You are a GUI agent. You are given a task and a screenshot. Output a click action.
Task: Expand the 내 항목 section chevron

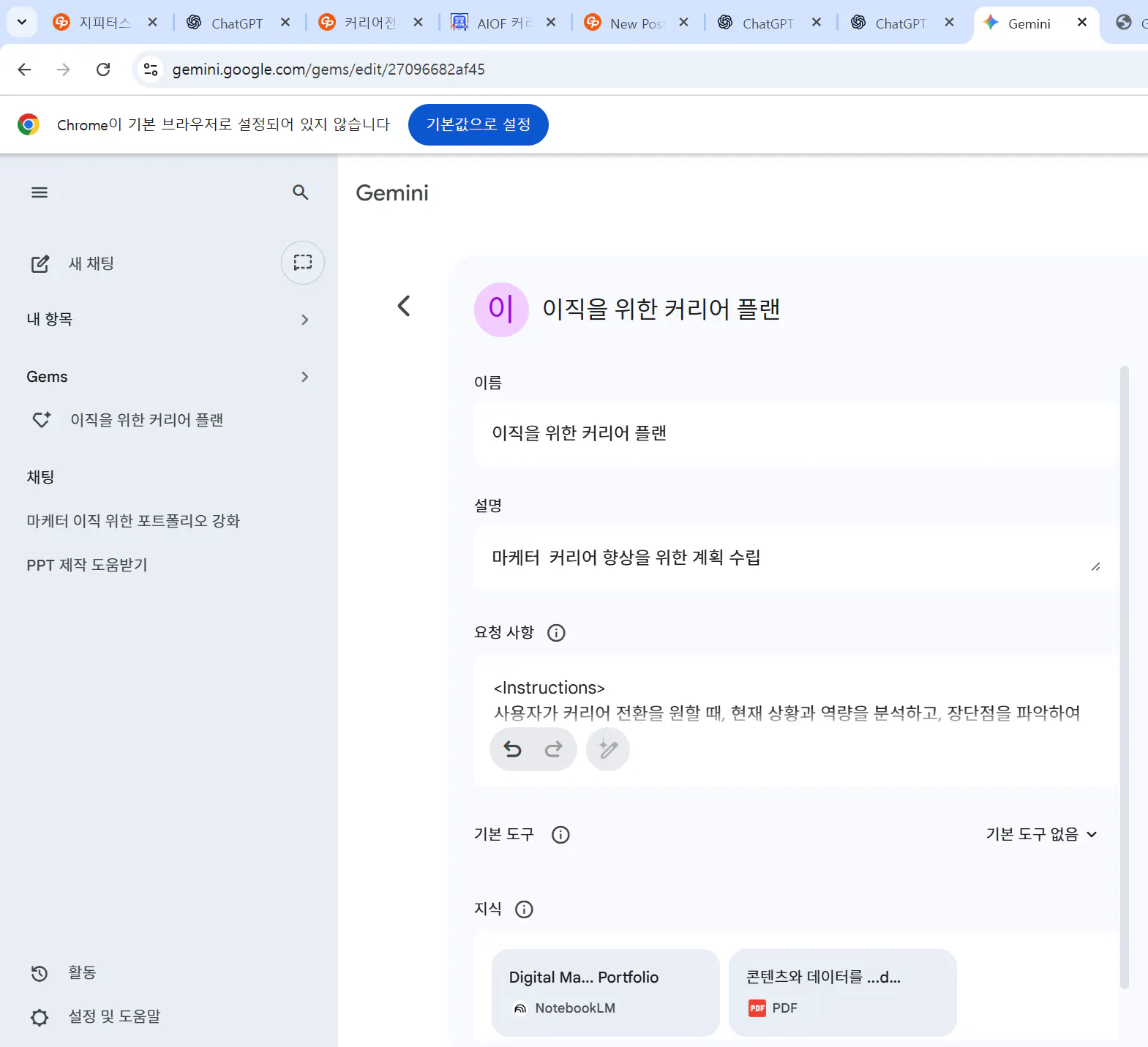pyautogui.click(x=305, y=320)
